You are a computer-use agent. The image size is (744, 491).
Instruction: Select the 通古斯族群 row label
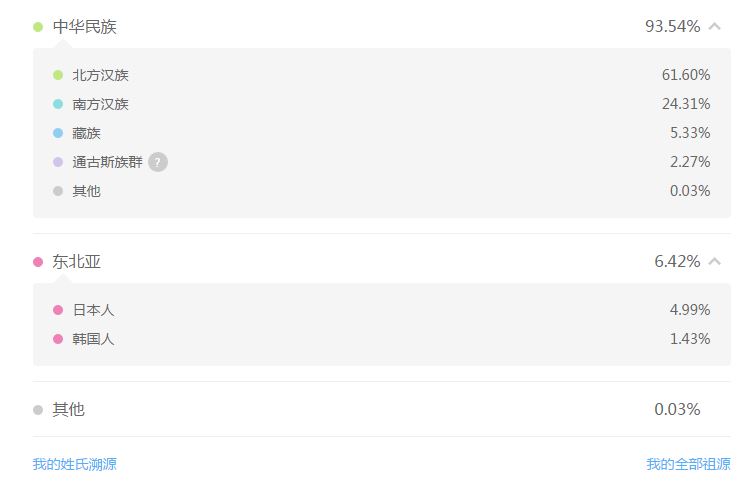107,162
